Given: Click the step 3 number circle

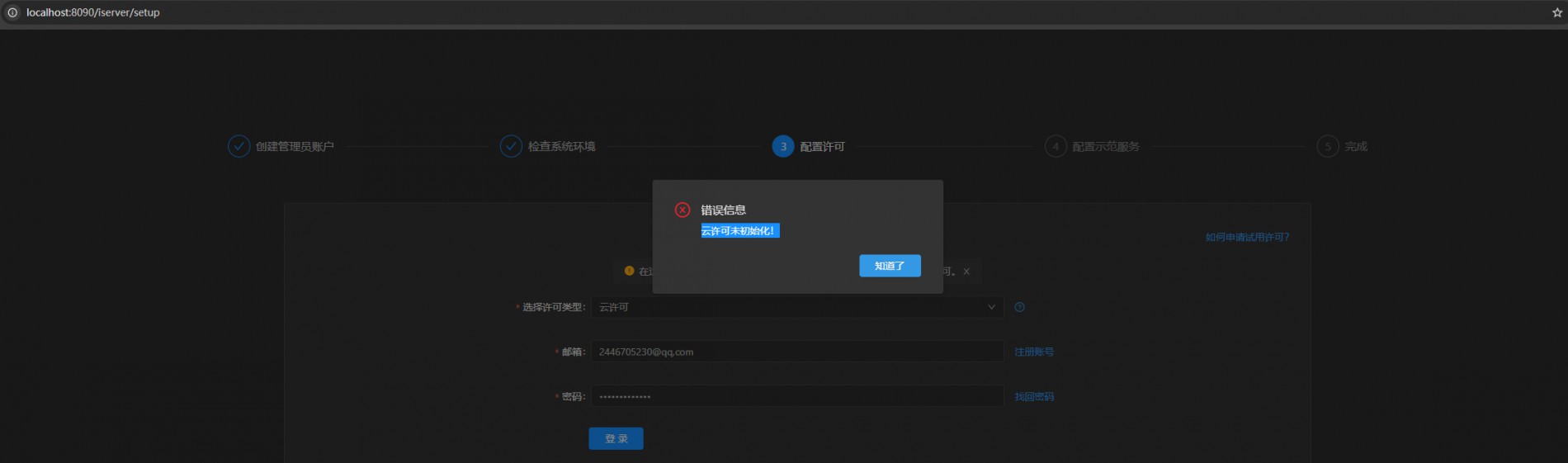Looking at the screenshot, I should [783, 146].
